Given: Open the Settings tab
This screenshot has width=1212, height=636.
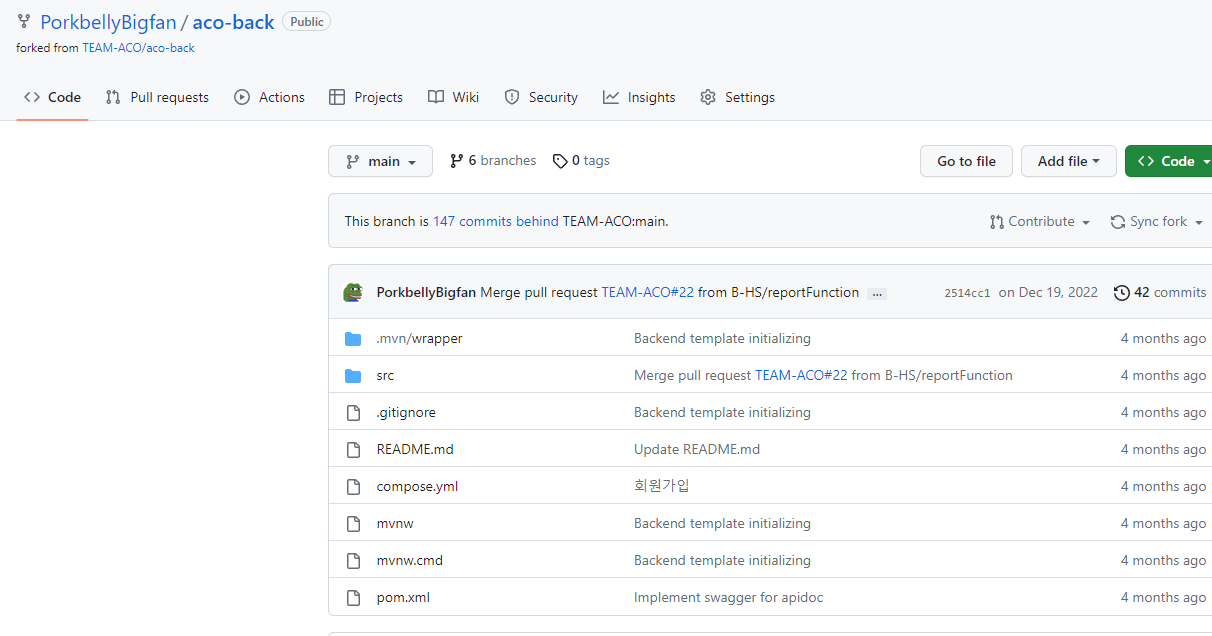Looking at the screenshot, I should (x=738, y=97).
